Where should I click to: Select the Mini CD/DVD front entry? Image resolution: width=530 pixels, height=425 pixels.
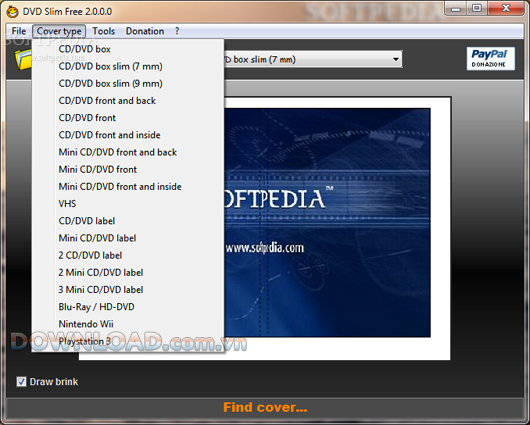(128, 169)
